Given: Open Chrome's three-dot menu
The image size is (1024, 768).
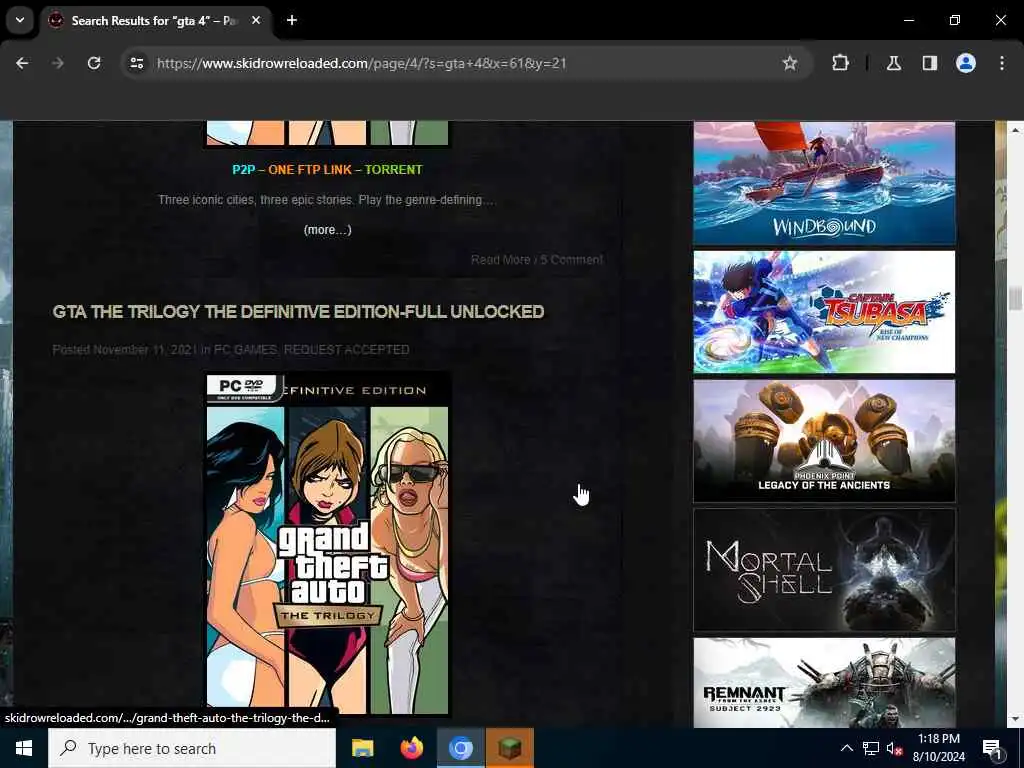Looking at the screenshot, I should [x=1002, y=63].
